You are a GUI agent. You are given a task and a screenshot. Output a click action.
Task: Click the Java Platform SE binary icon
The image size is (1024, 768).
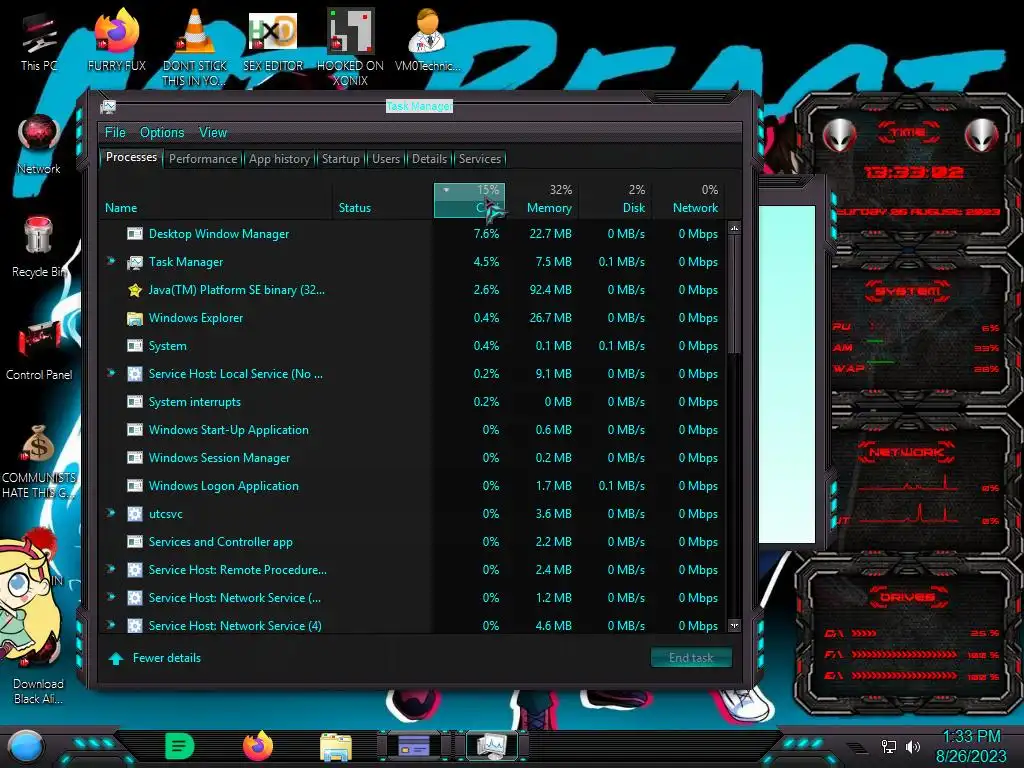click(x=135, y=290)
